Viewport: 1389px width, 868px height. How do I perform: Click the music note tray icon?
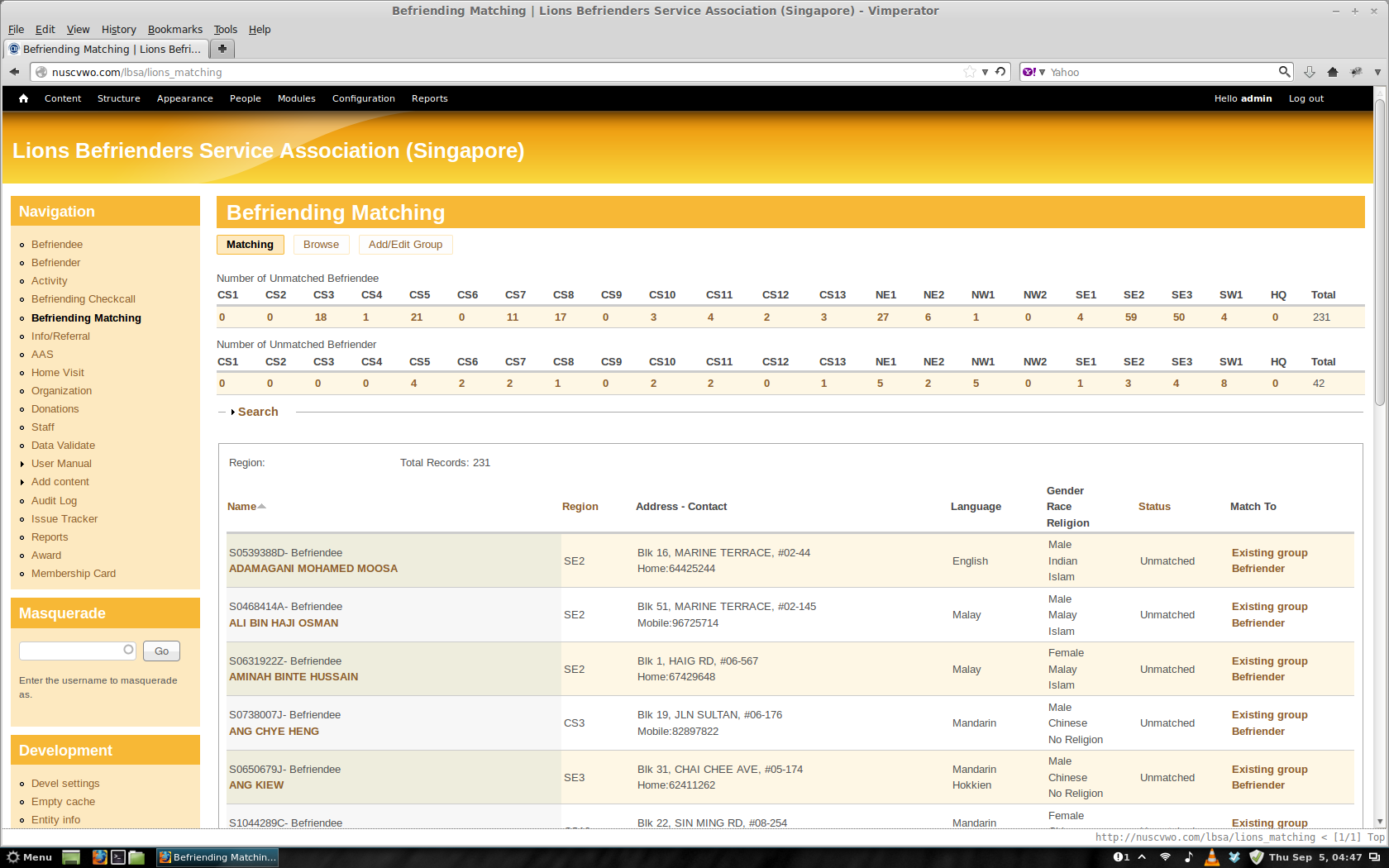[1188, 857]
